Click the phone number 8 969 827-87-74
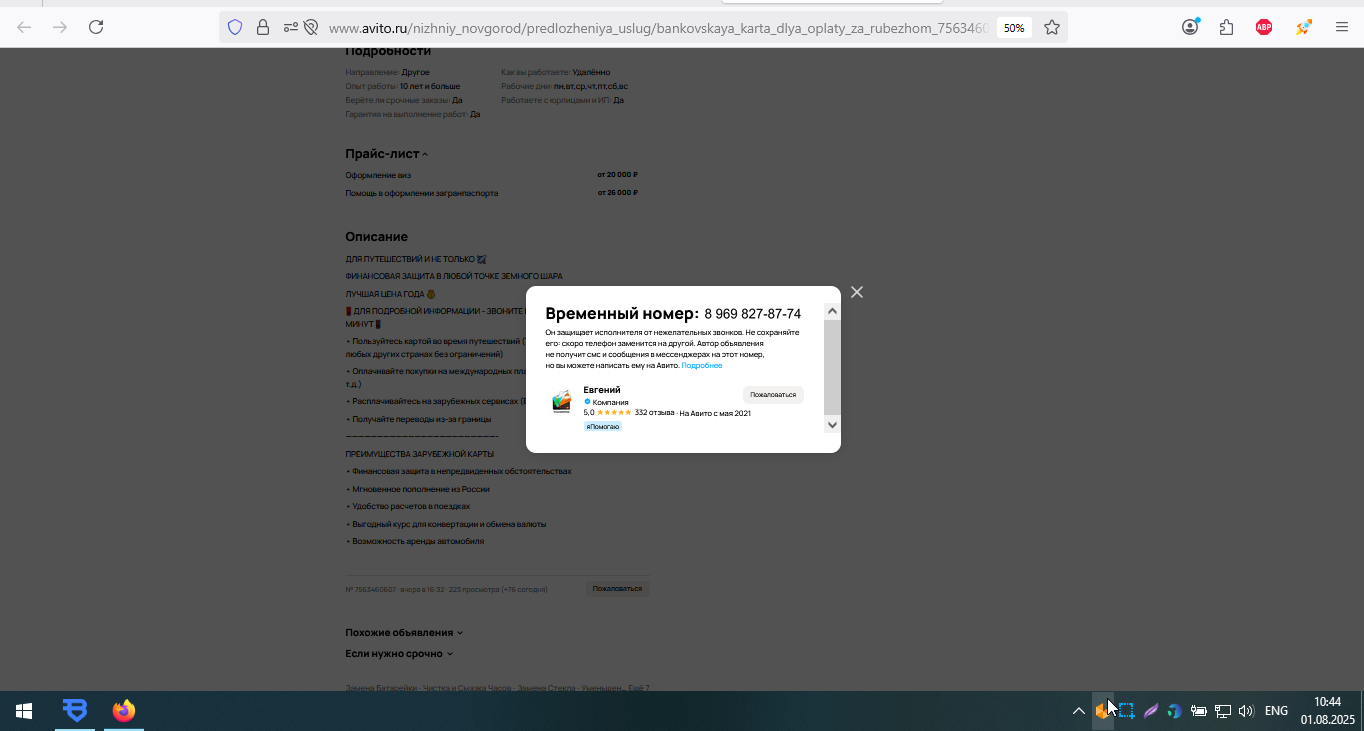Screen dimensions: 1364x731 tap(752, 314)
